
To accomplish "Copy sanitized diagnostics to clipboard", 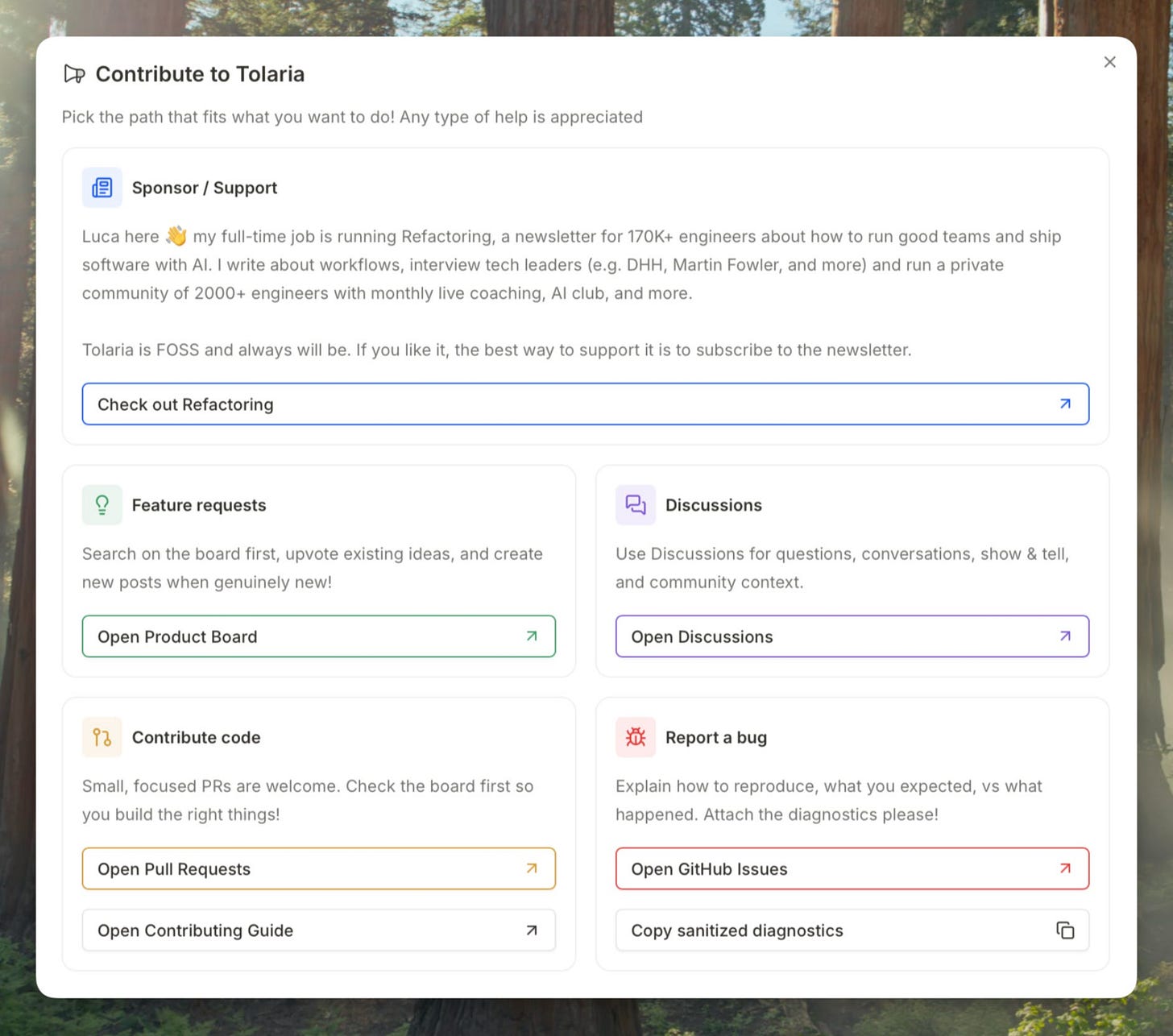I will [852, 930].
